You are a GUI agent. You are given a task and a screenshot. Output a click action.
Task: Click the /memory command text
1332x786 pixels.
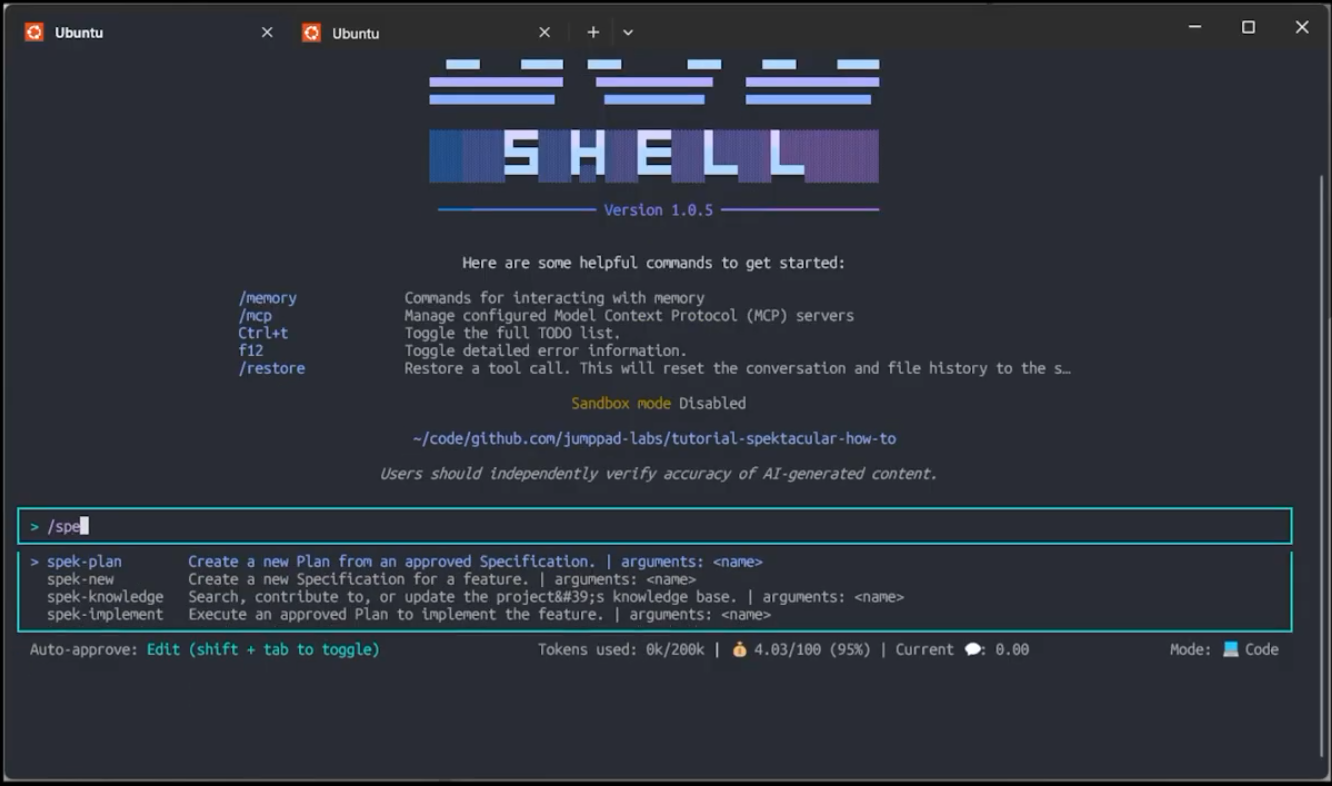[267, 298]
